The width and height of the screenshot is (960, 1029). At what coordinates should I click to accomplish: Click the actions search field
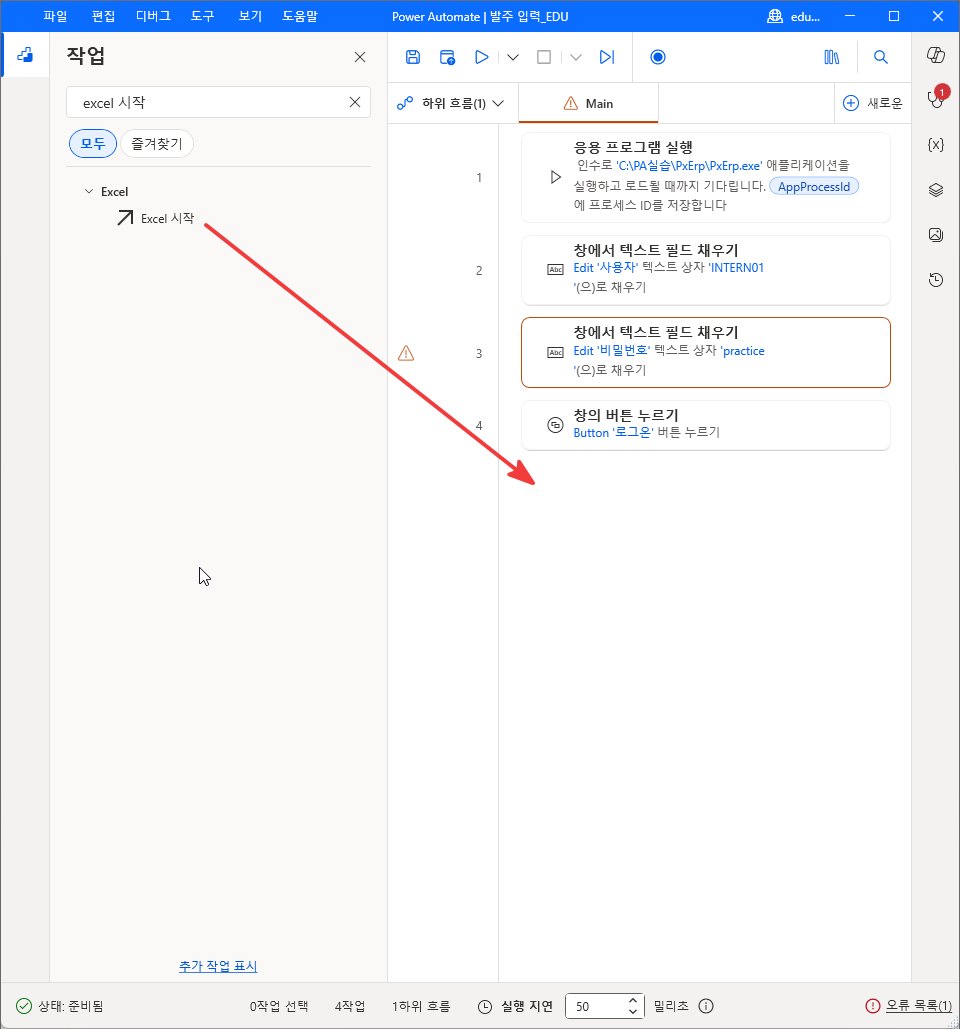click(218, 102)
